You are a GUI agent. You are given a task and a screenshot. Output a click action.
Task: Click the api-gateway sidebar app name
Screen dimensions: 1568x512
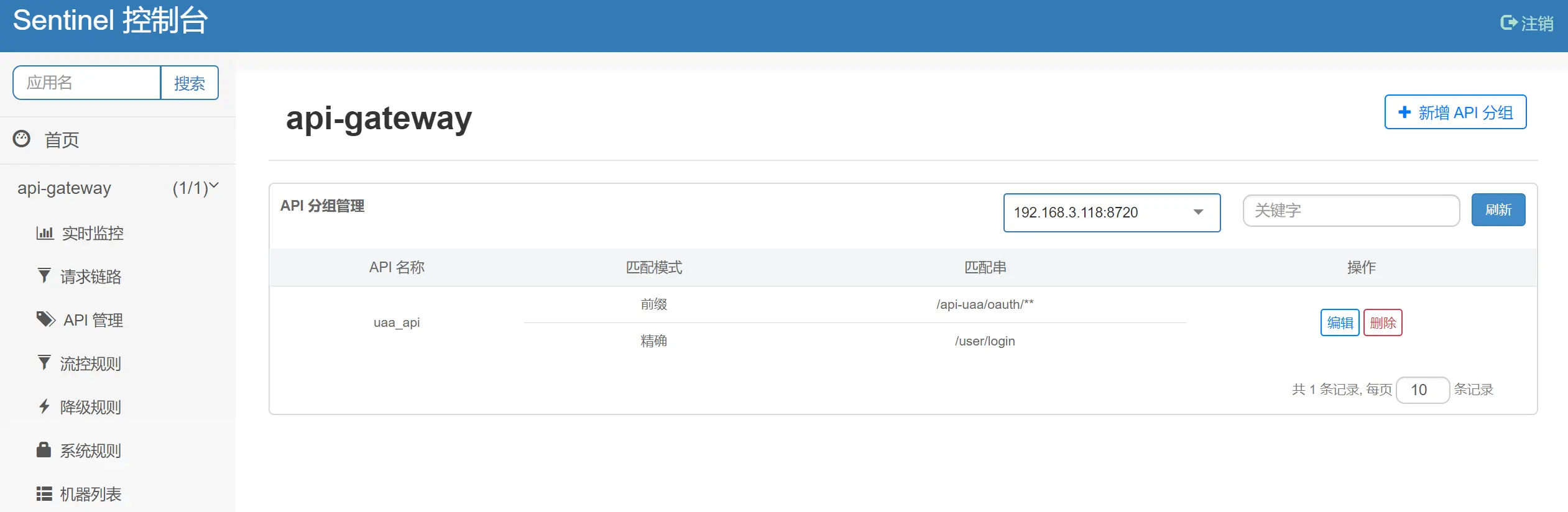click(64, 188)
